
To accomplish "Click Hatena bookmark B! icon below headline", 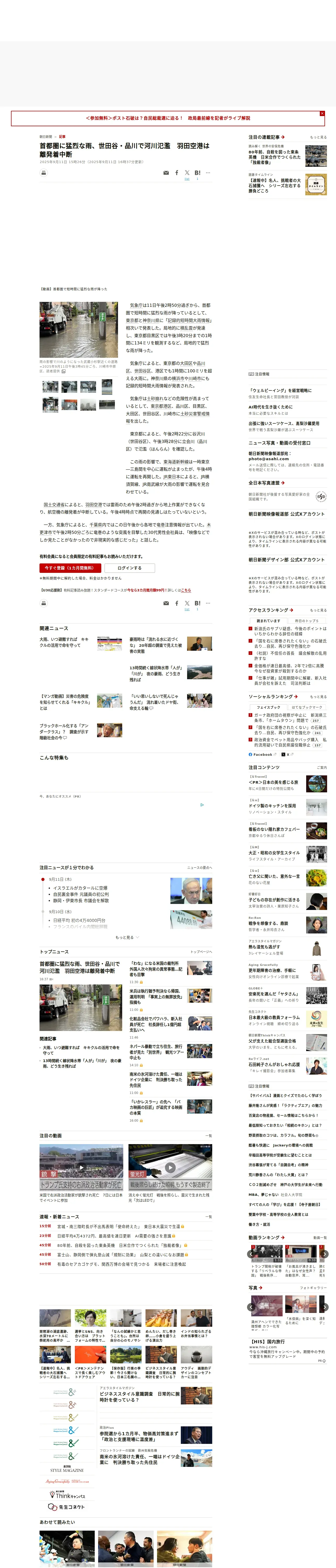I will tap(198, 173).
